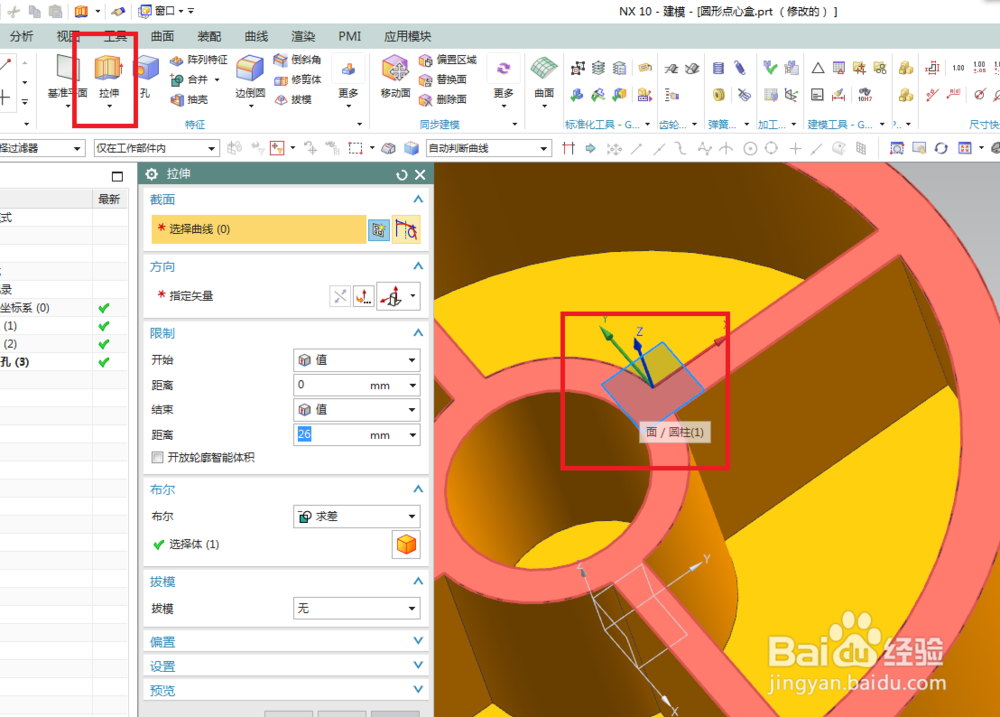The height and width of the screenshot is (717, 1000).
Task: Open the Analysis (分析) ribbon tab
Action: [21, 36]
